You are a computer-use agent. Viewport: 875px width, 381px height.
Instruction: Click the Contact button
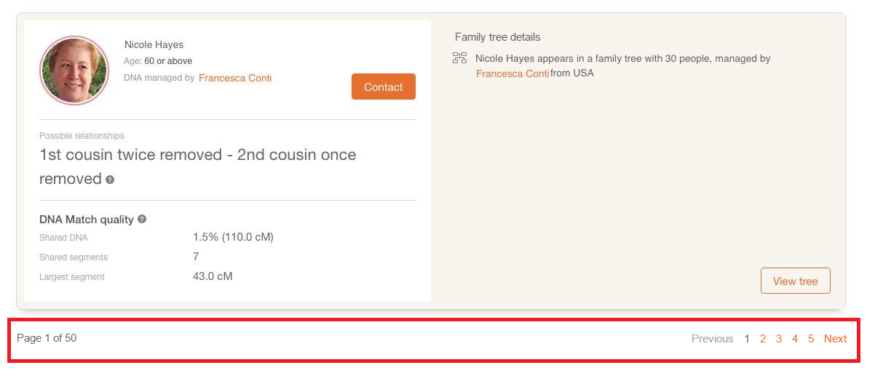tap(383, 86)
